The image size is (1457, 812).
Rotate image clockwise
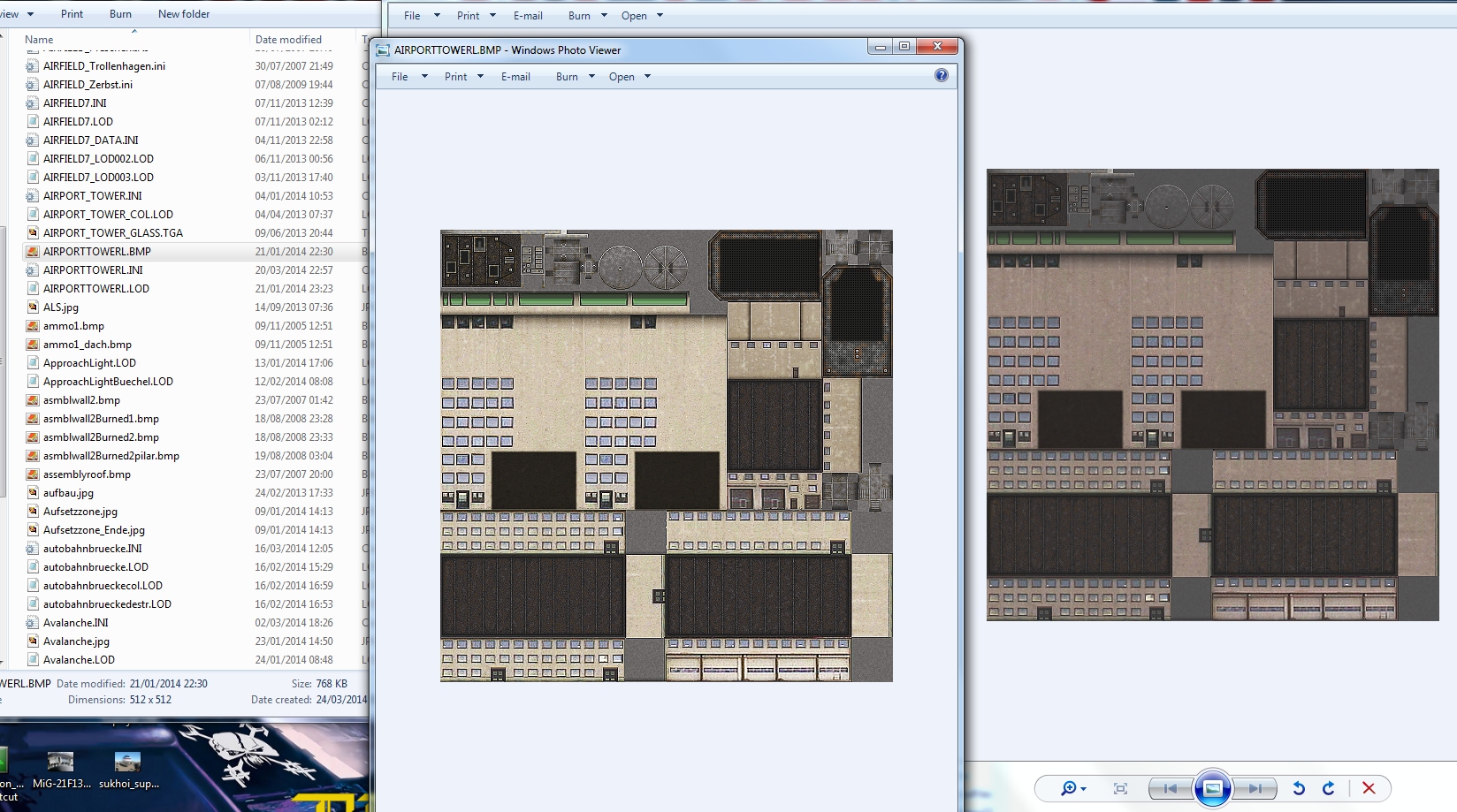pos(1328,788)
